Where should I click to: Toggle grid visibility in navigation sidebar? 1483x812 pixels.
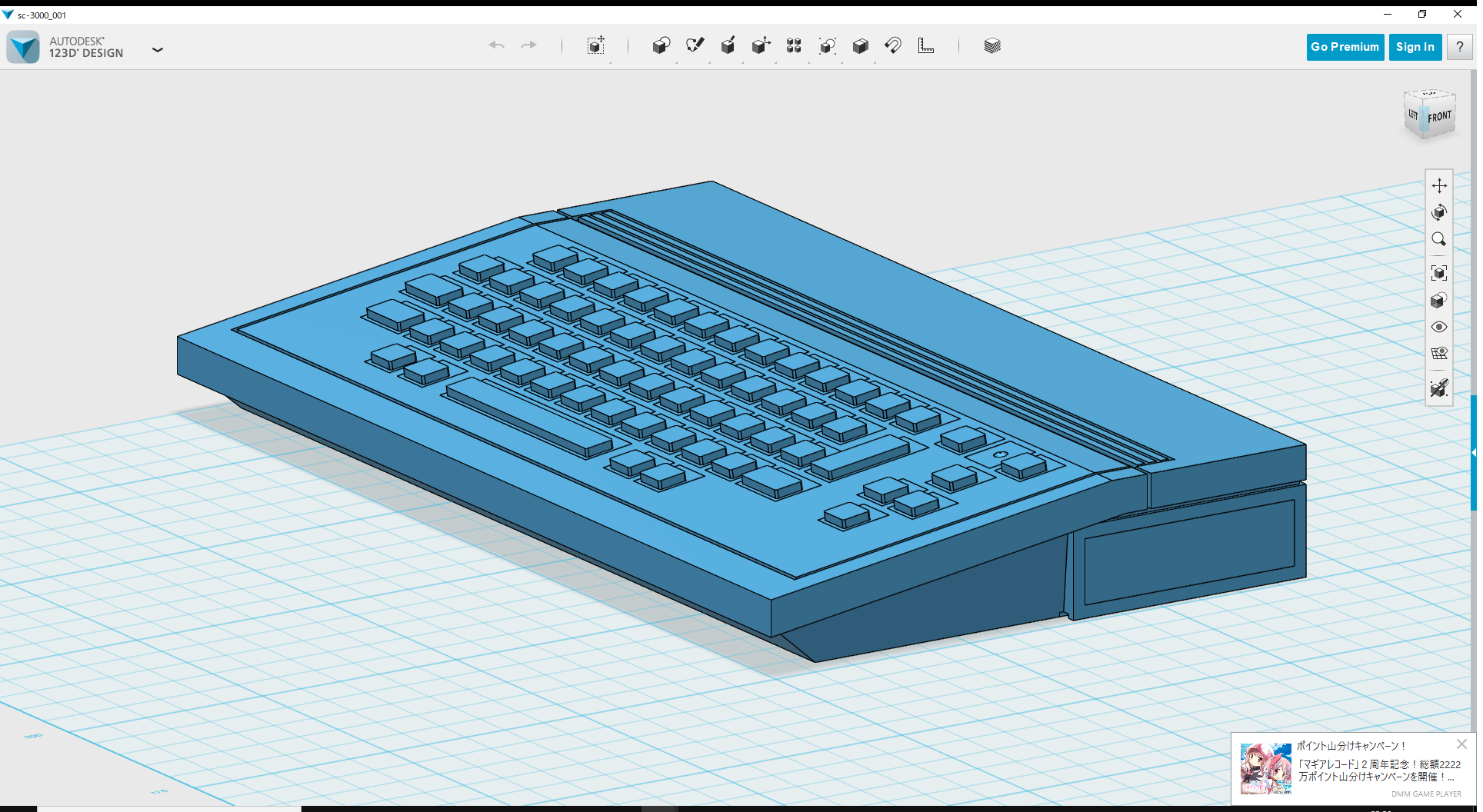point(1440,352)
